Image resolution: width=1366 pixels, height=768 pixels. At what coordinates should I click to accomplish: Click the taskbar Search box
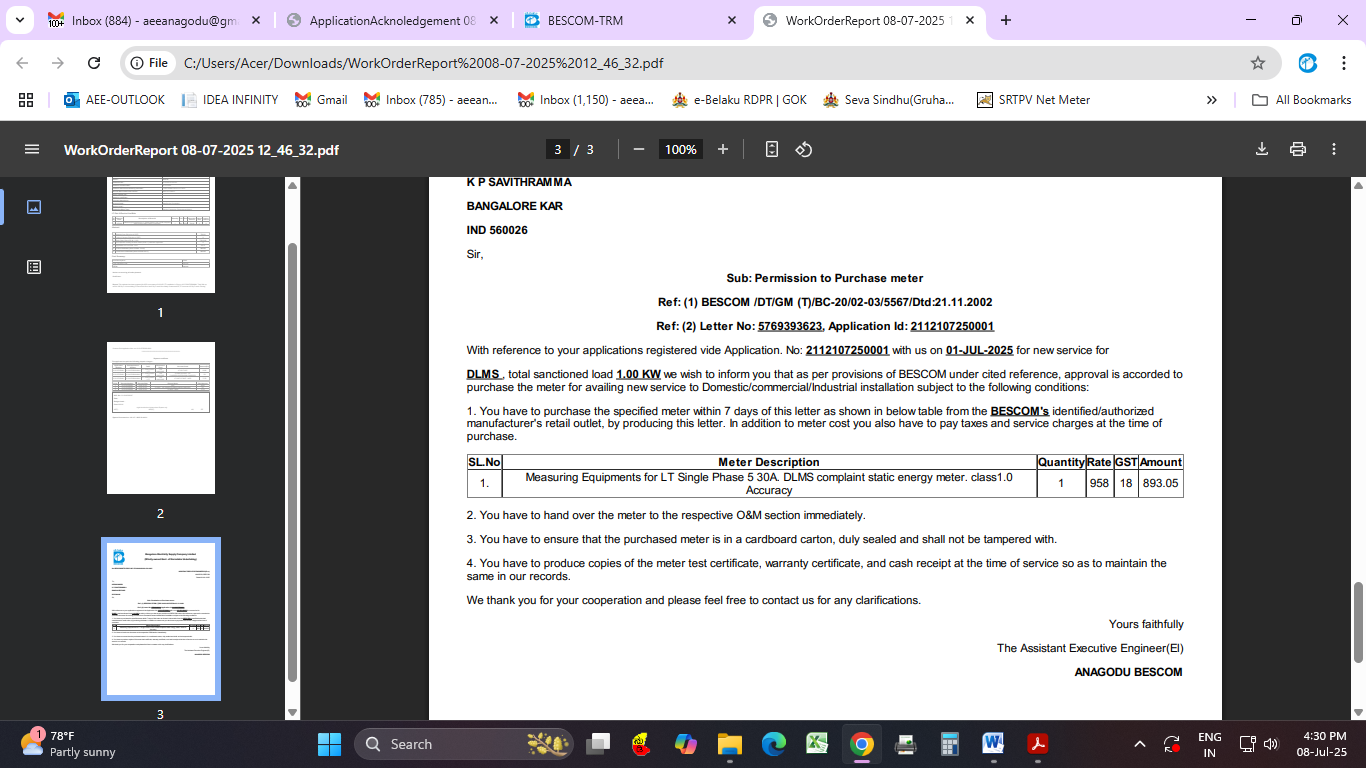(x=466, y=744)
